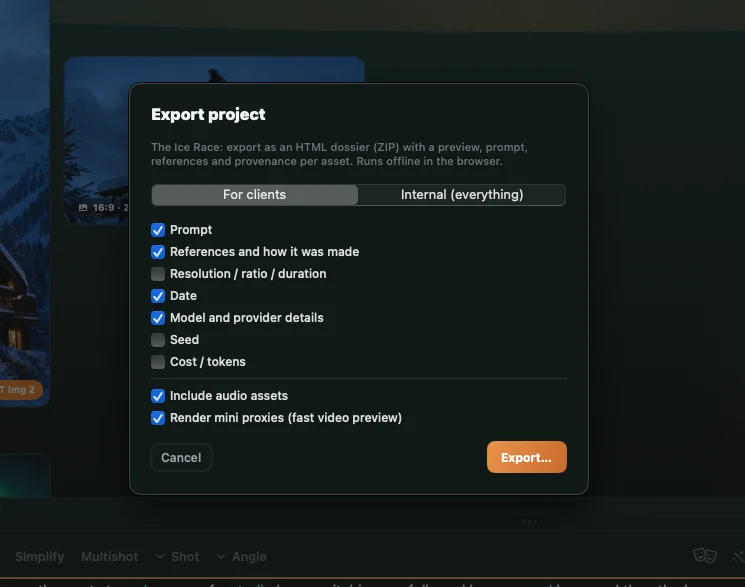Click the theater masks icon

(705, 555)
